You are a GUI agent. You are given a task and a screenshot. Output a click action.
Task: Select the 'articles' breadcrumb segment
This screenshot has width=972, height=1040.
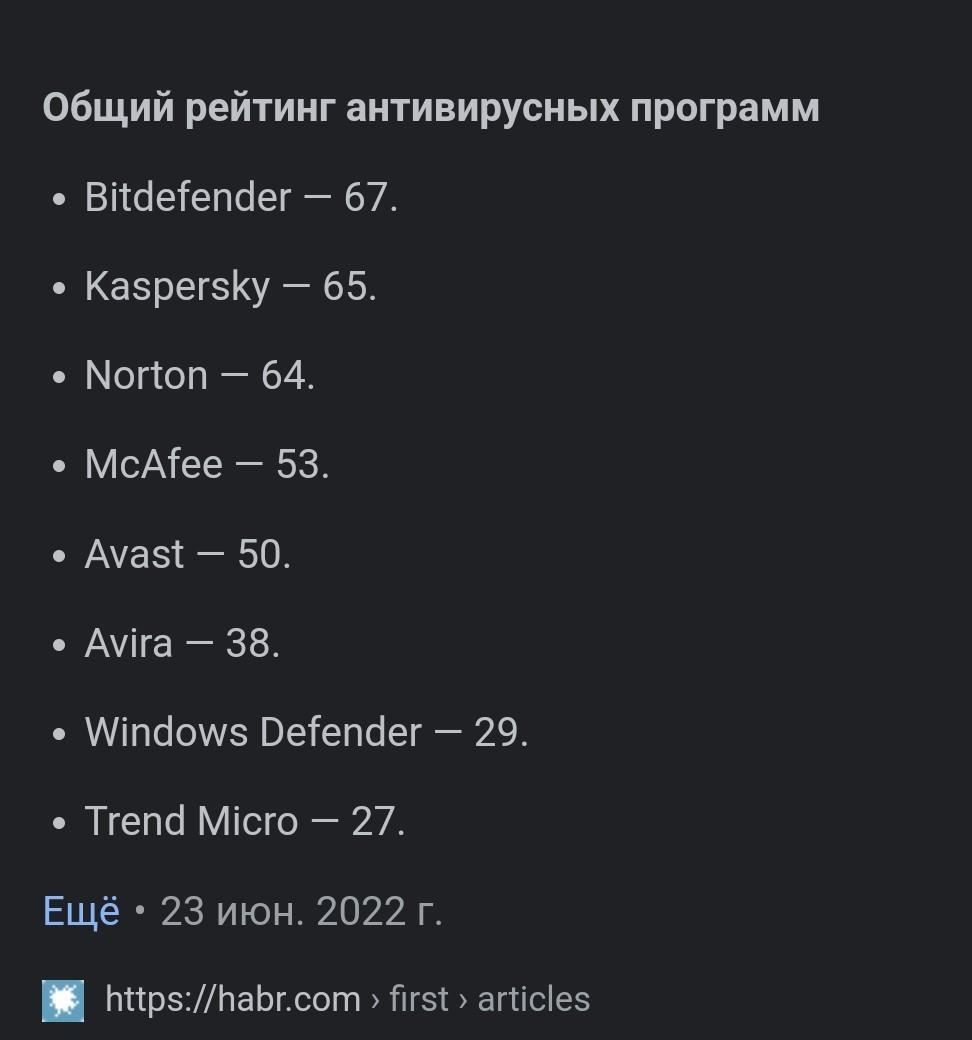coord(533,999)
